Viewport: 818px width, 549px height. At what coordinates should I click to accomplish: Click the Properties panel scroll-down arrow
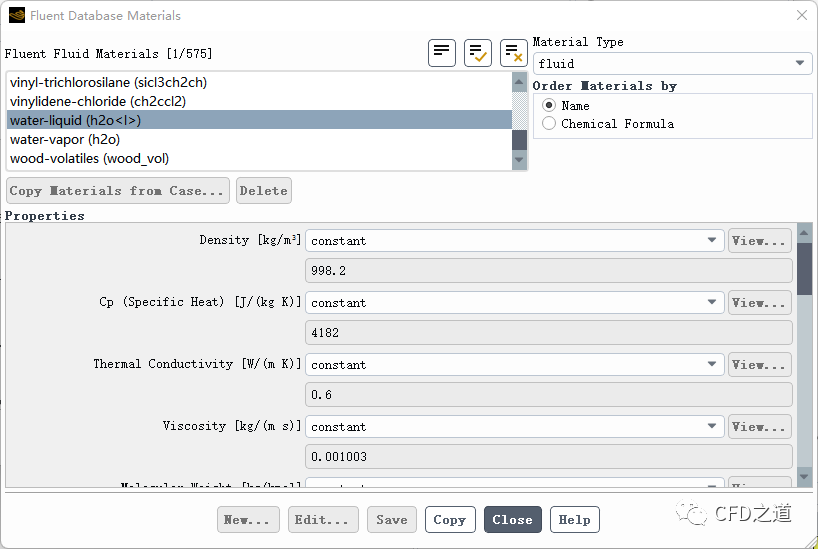point(804,477)
